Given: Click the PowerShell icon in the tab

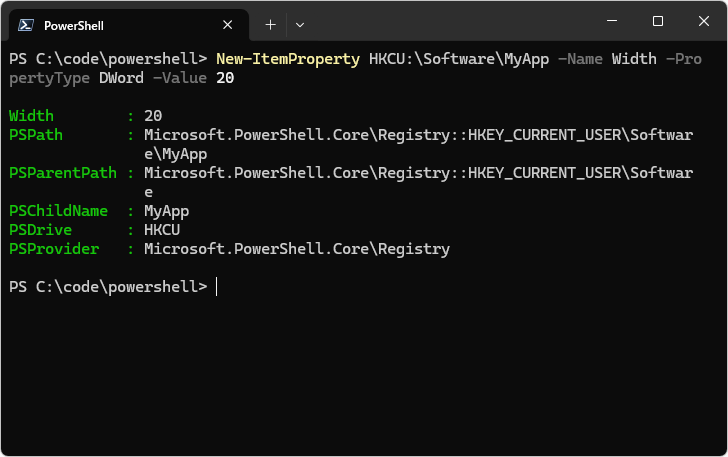Looking at the screenshot, I should pyautogui.click(x=26, y=25).
